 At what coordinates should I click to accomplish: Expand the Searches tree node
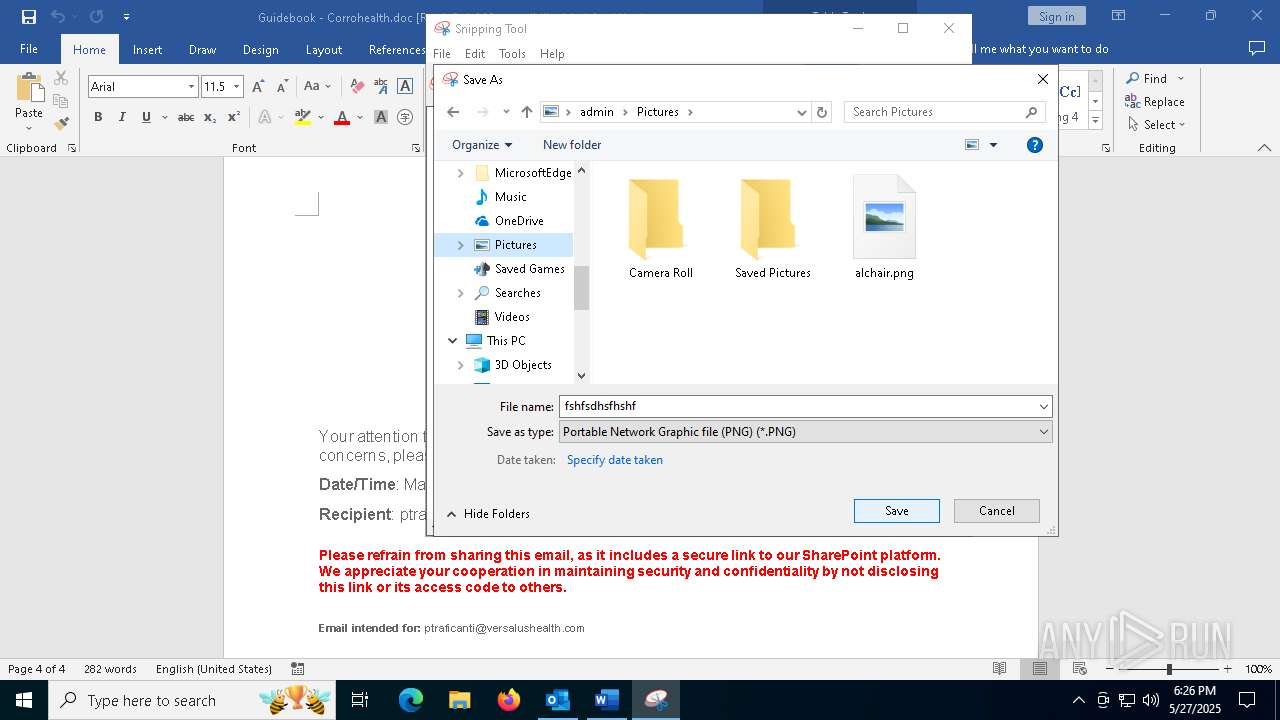click(x=460, y=293)
